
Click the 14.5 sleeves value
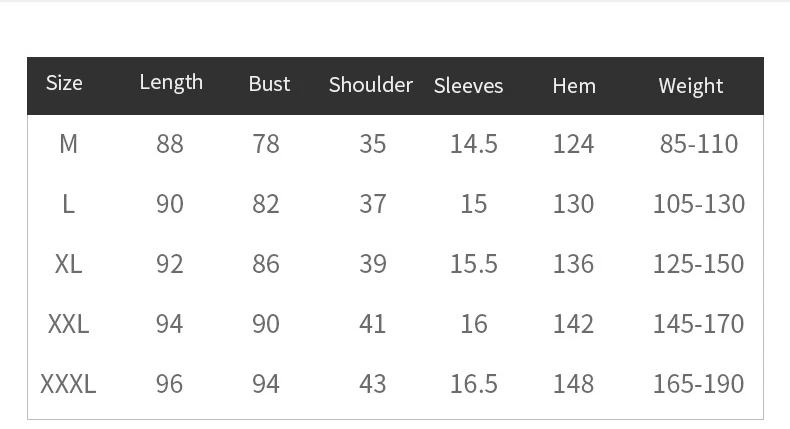click(x=473, y=144)
